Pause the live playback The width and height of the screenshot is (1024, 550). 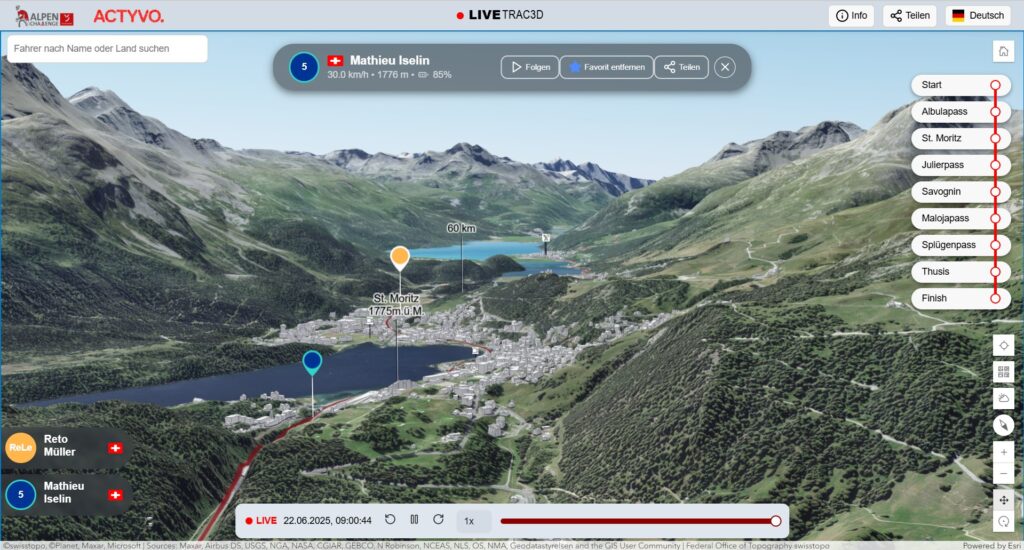(x=414, y=520)
